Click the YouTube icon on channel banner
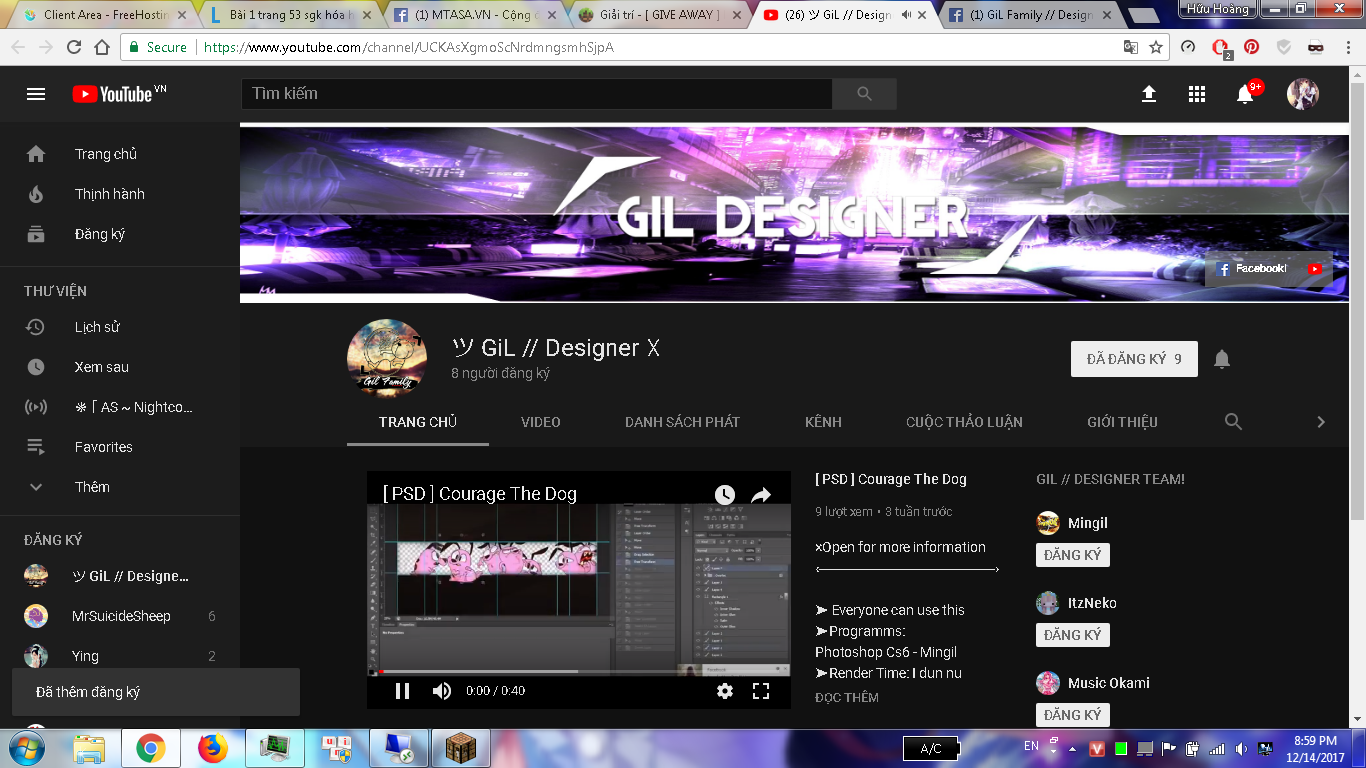The image size is (1366, 768). click(1314, 269)
